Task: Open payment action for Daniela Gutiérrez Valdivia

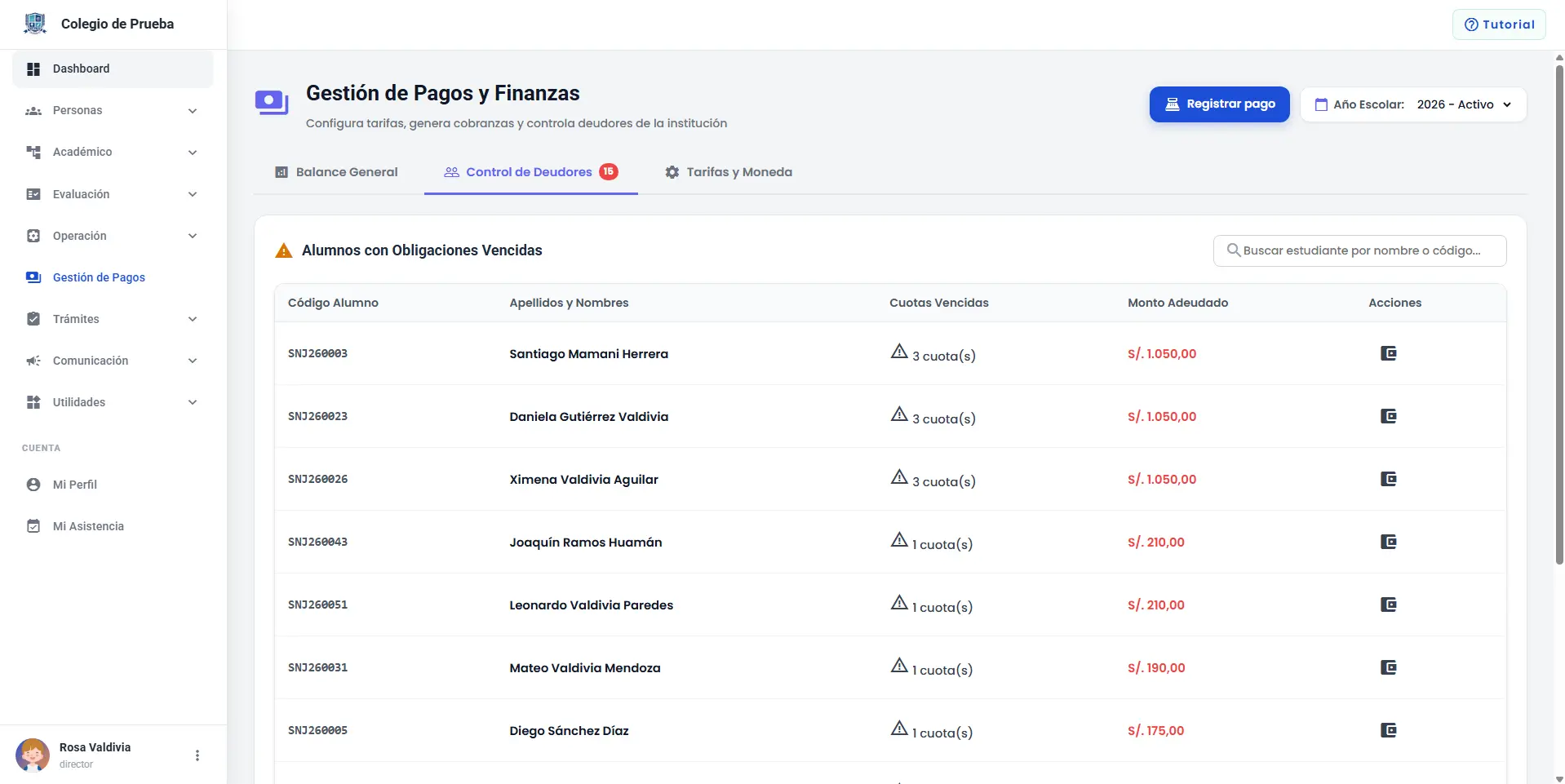Action: 1388,416
